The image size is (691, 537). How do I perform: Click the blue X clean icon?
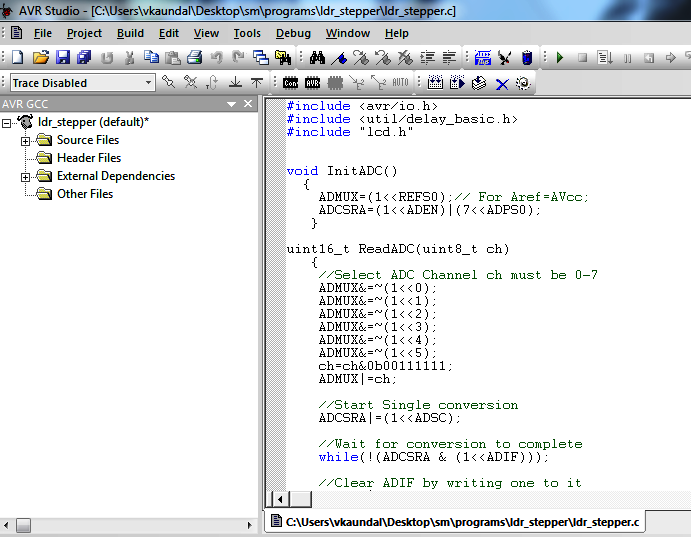click(502, 83)
